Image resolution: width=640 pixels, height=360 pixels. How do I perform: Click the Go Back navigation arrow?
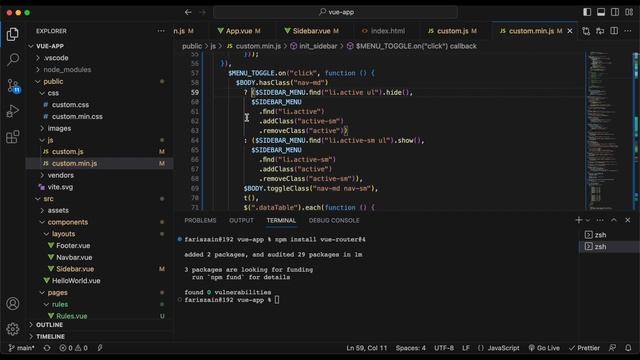pyautogui.click(x=188, y=12)
